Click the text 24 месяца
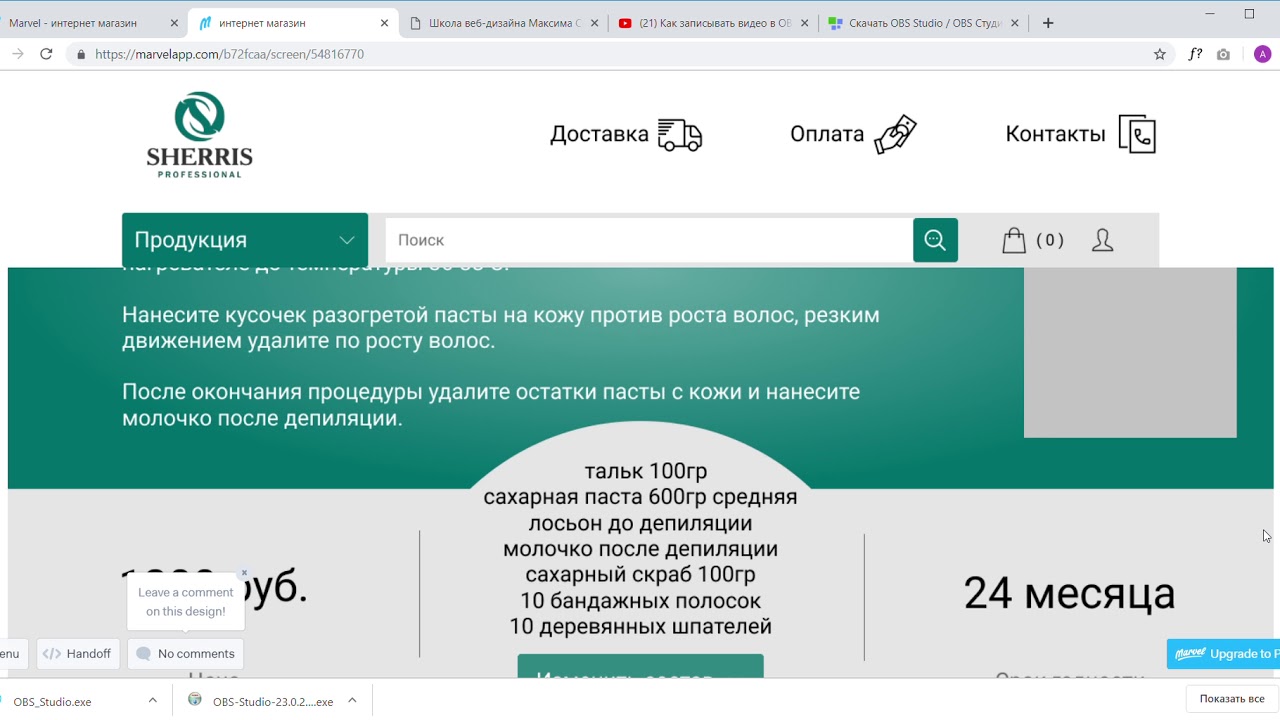Image resolution: width=1280 pixels, height=720 pixels. click(x=1069, y=594)
